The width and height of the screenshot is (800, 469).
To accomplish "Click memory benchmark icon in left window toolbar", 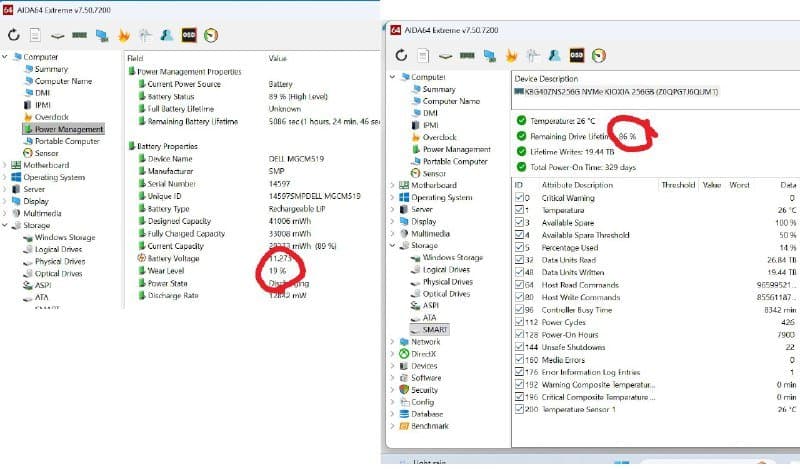I will (x=79, y=35).
